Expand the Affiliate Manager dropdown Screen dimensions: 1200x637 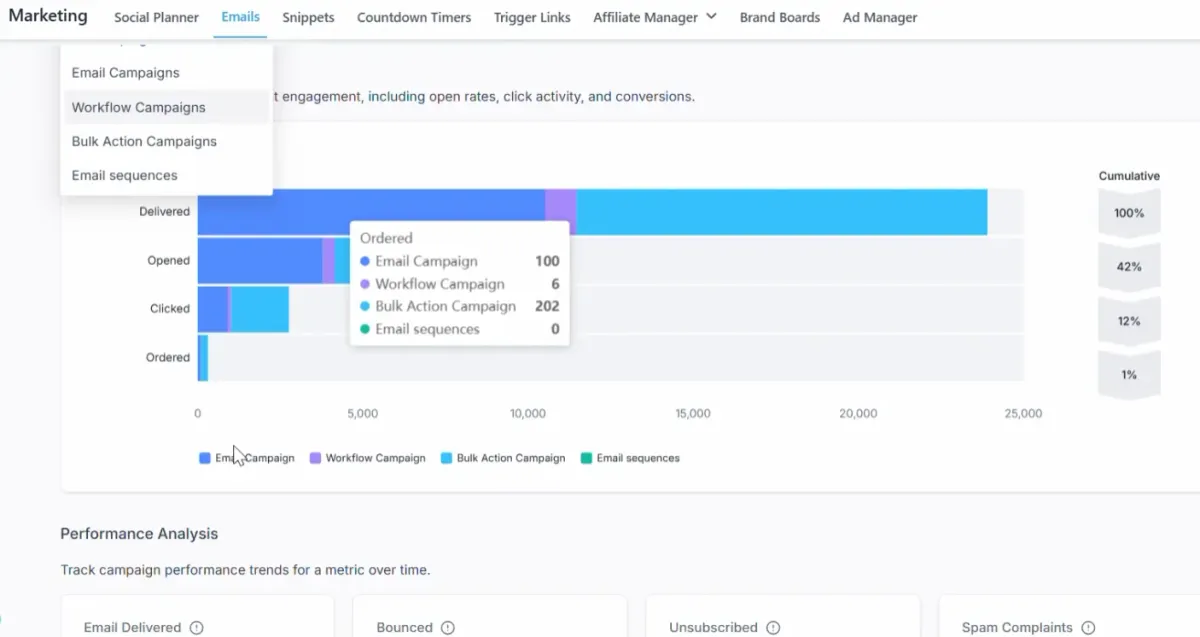click(x=655, y=17)
